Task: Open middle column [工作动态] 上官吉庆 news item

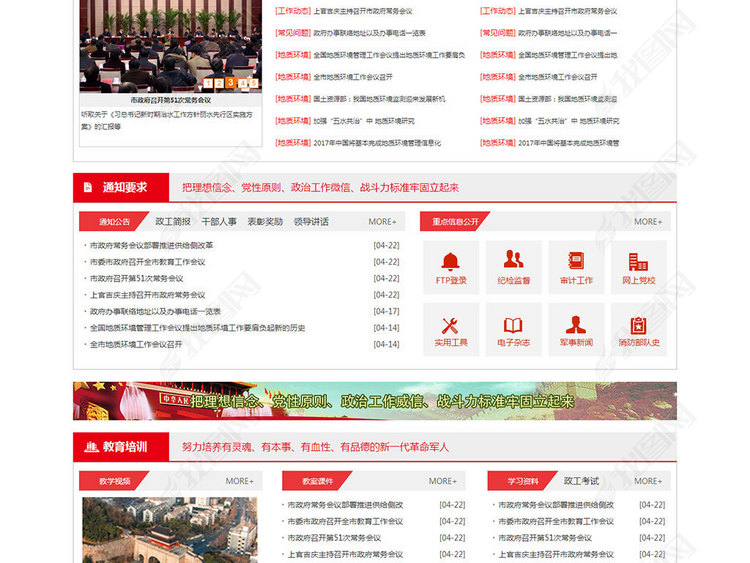Action: tap(343, 11)
